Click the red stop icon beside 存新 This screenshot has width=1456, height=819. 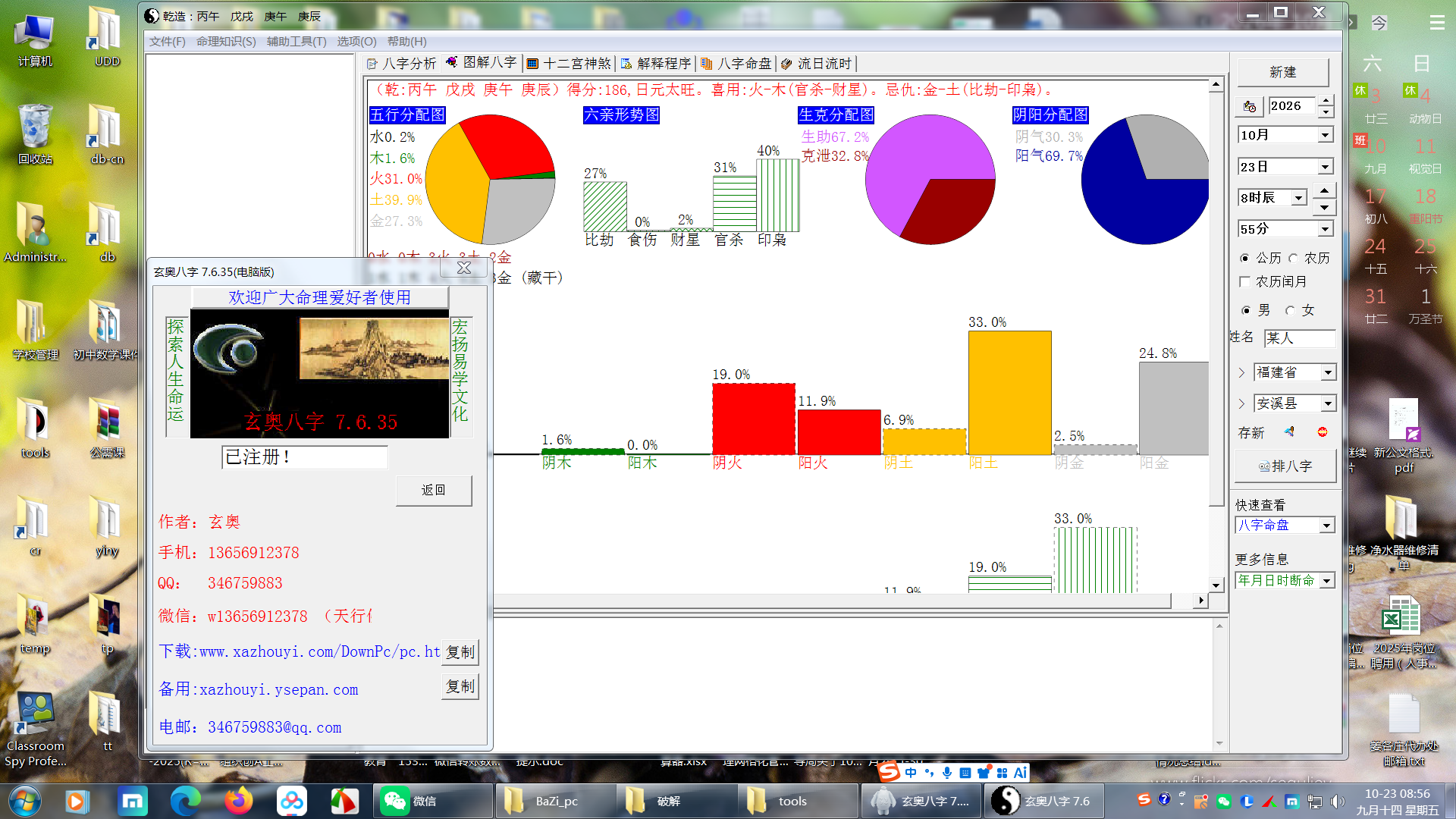pos(1323,432)
